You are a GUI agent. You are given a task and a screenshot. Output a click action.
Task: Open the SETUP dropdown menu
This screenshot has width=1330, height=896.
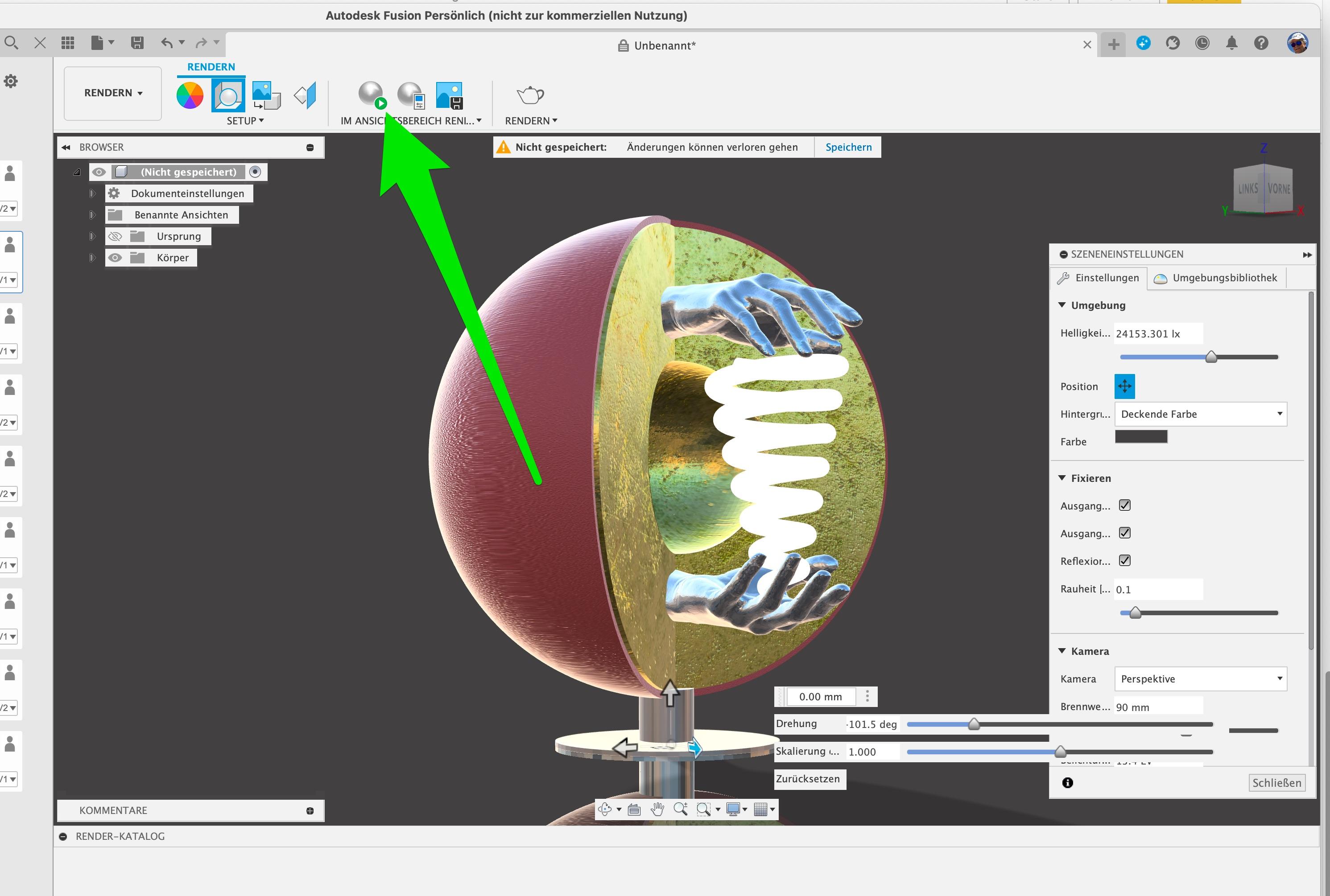point(245,120)
